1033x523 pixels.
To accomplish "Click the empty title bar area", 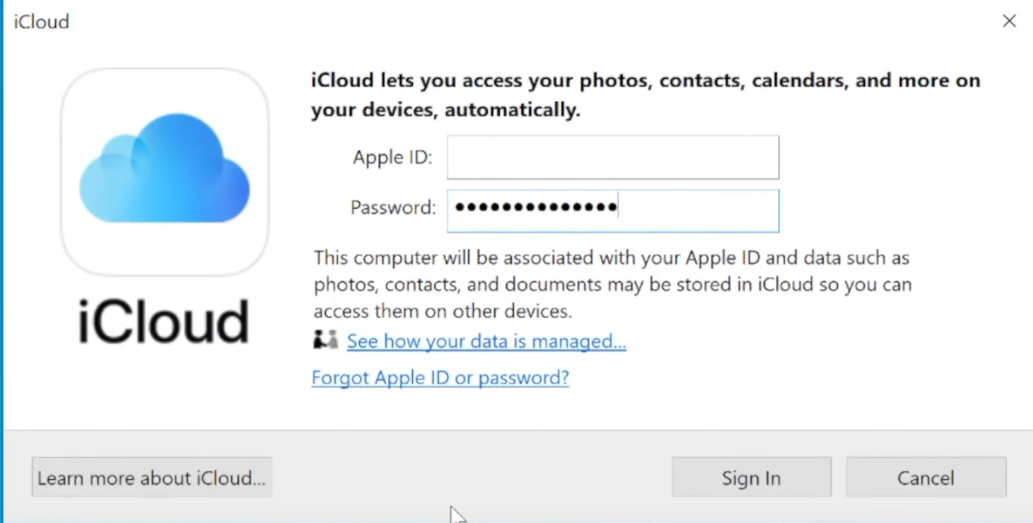I will pos(500,22).
